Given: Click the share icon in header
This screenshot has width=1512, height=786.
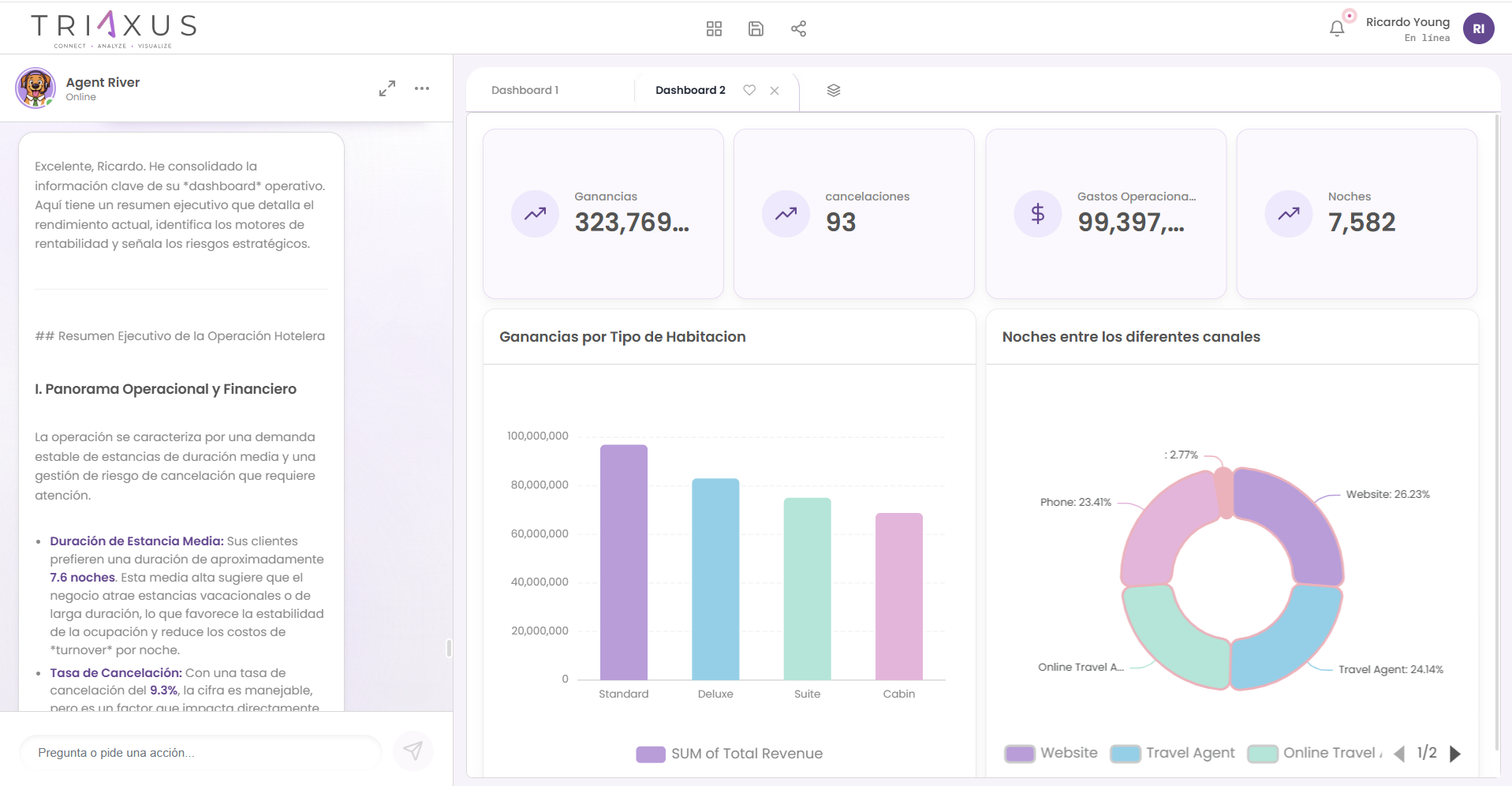Looking at the screenshot, I should click(798, 29).
